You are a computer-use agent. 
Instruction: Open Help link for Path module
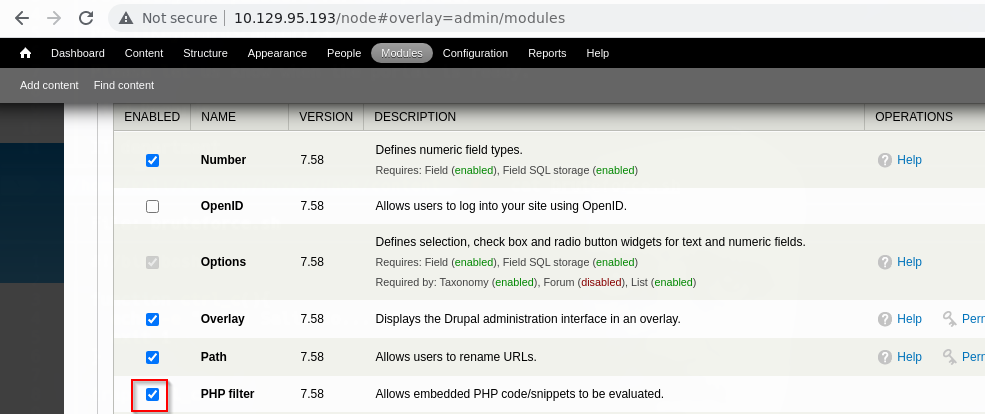coord(909,357)
